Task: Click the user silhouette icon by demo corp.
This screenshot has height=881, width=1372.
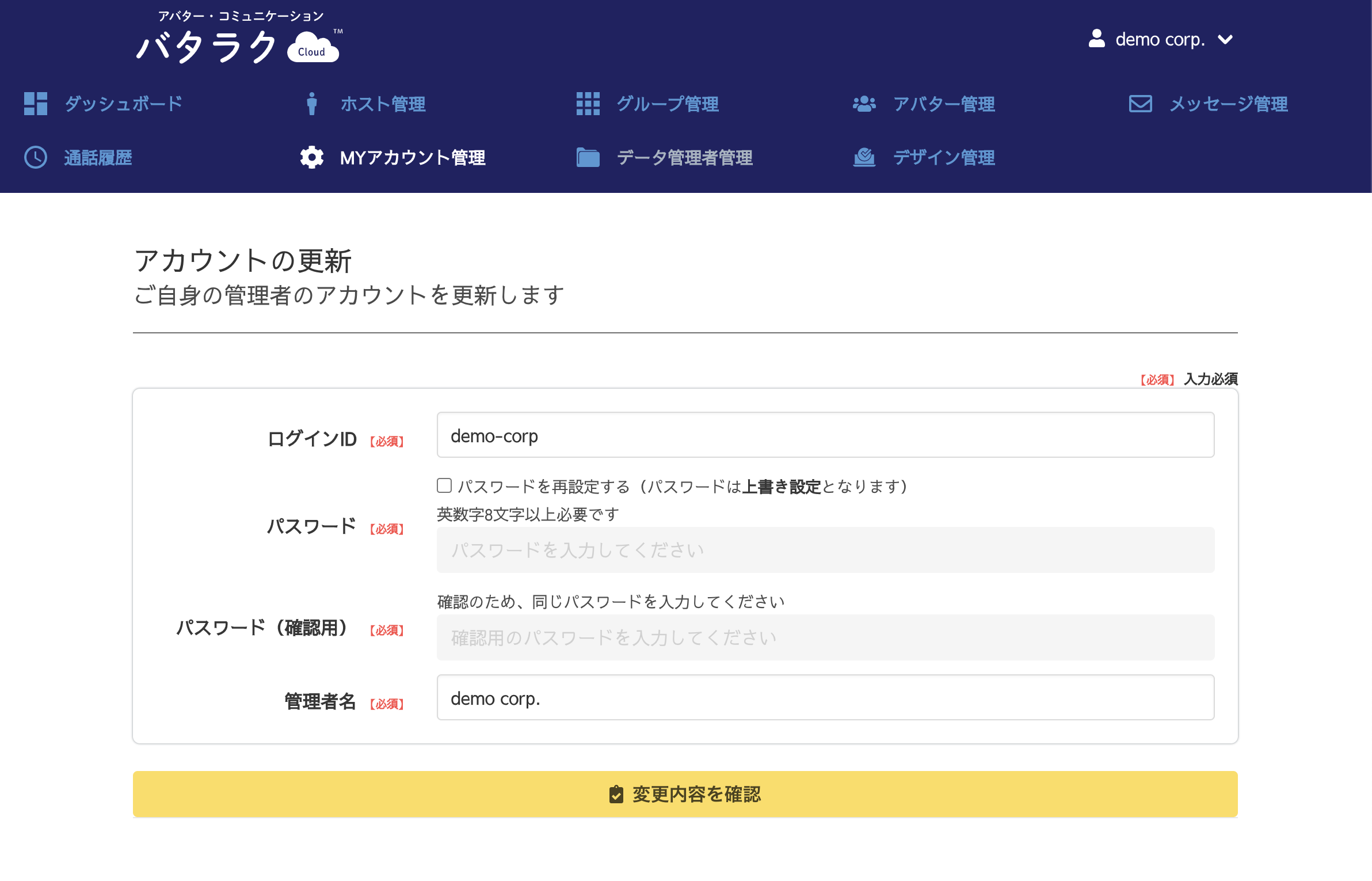Action: (1097, 39)
